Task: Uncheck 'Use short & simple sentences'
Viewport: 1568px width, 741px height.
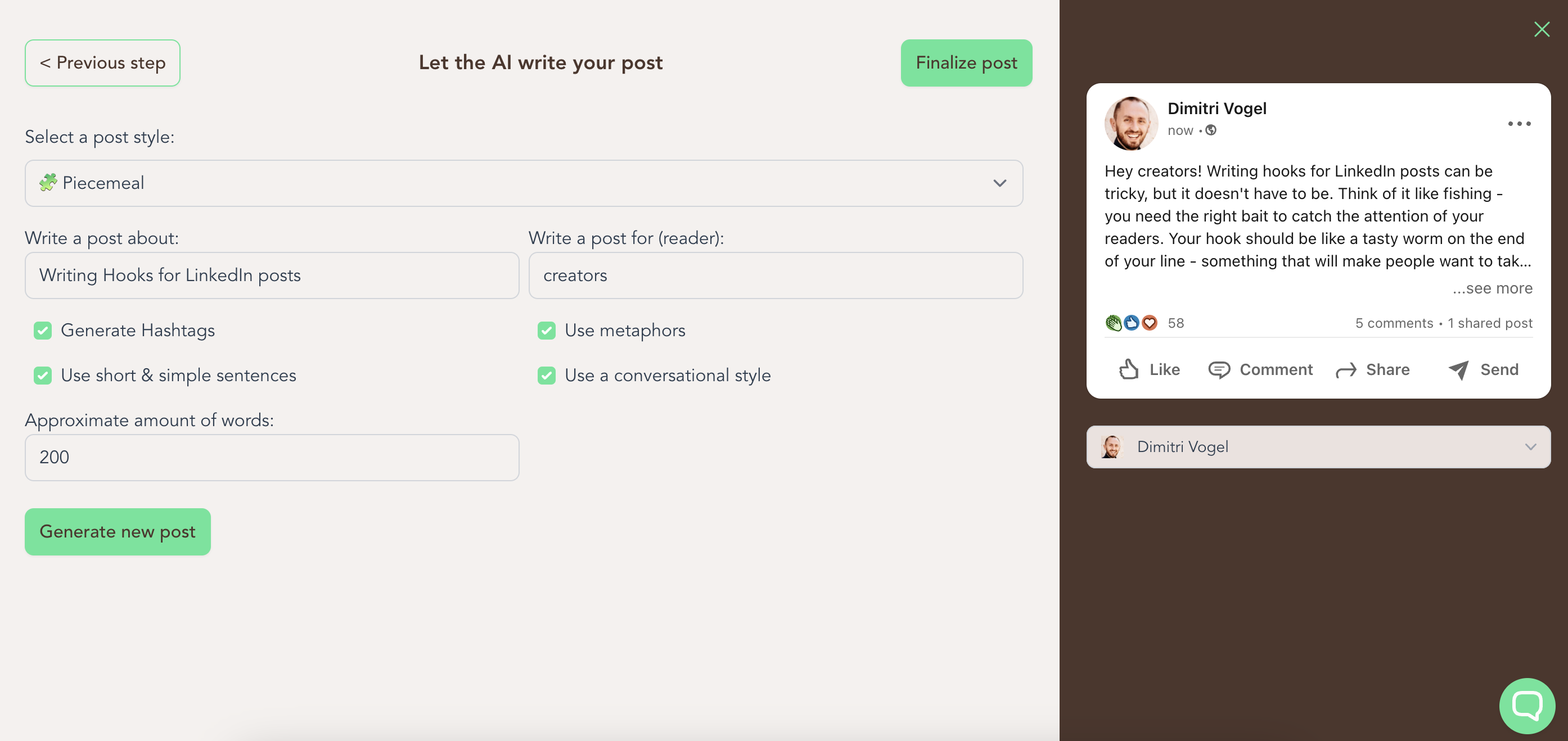Action: (43, 376)
